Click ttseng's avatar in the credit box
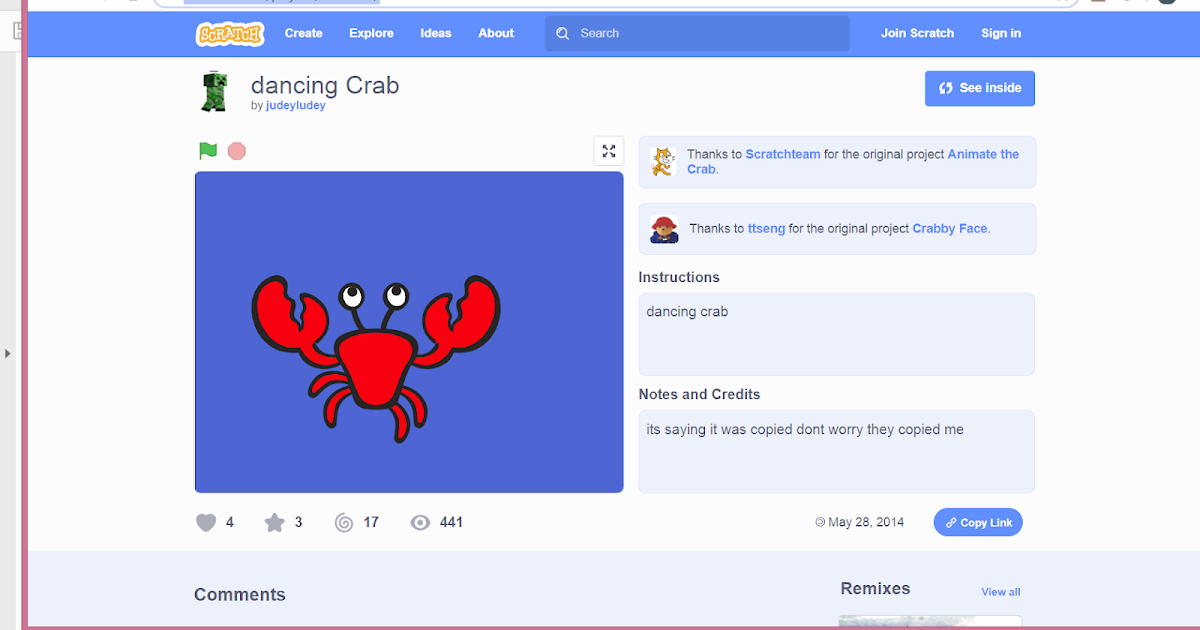This screenshot has height=630, width=1200. point(663,228)
